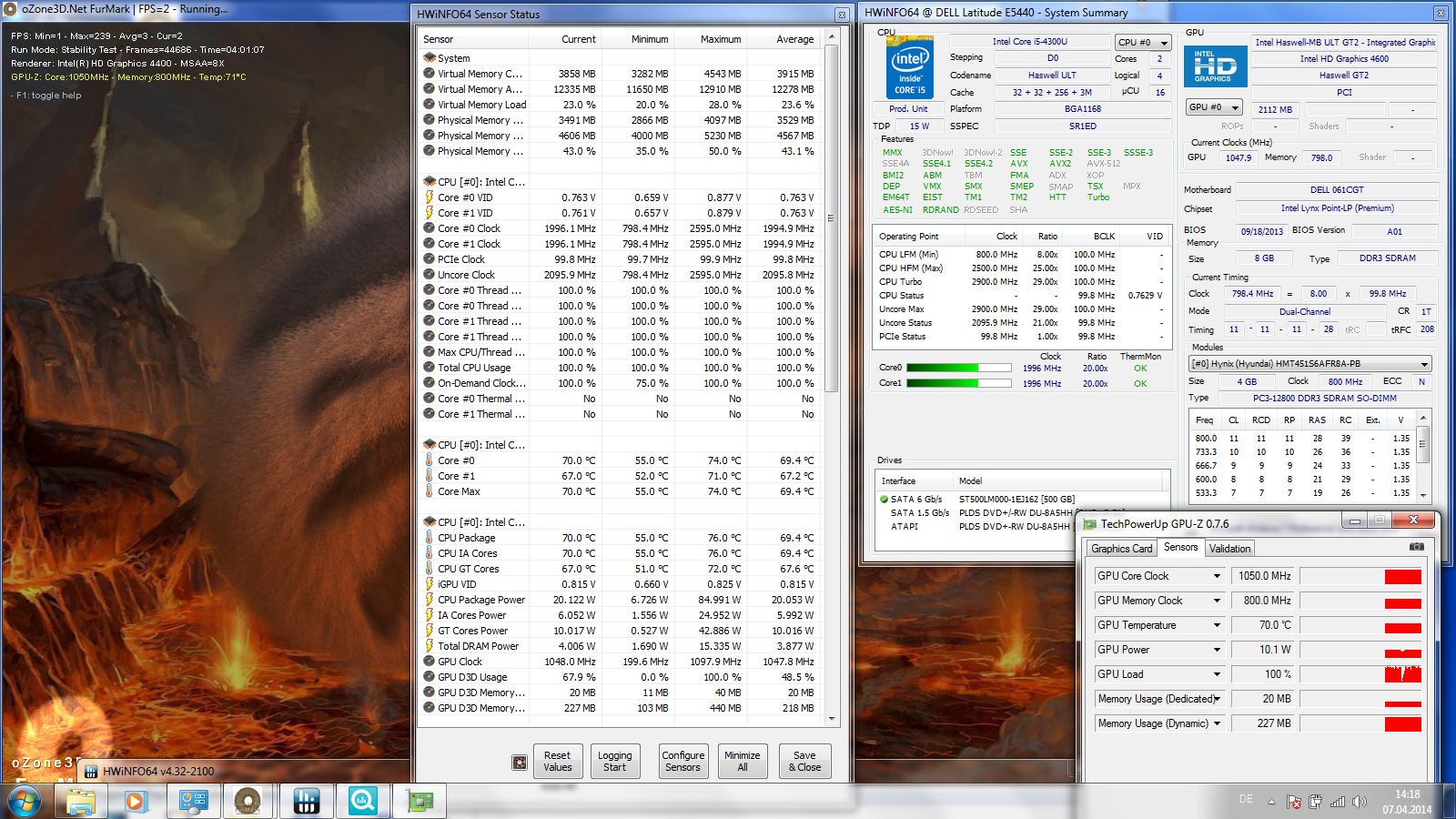The width and height of the screenshot is (1456, 819).
Task: Open the Action Center flag tray icon
Action: (1293, 802)
